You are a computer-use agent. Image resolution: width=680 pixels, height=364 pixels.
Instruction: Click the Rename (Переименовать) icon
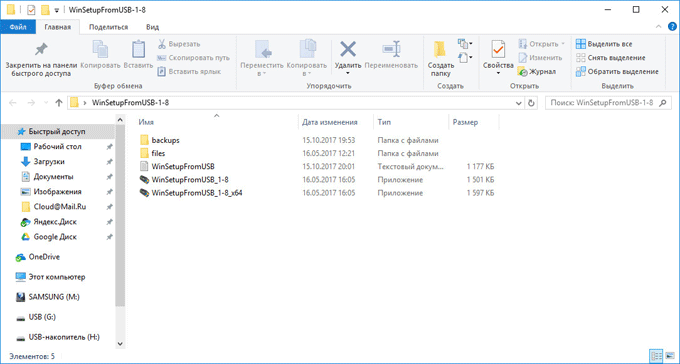click(391, 49)
